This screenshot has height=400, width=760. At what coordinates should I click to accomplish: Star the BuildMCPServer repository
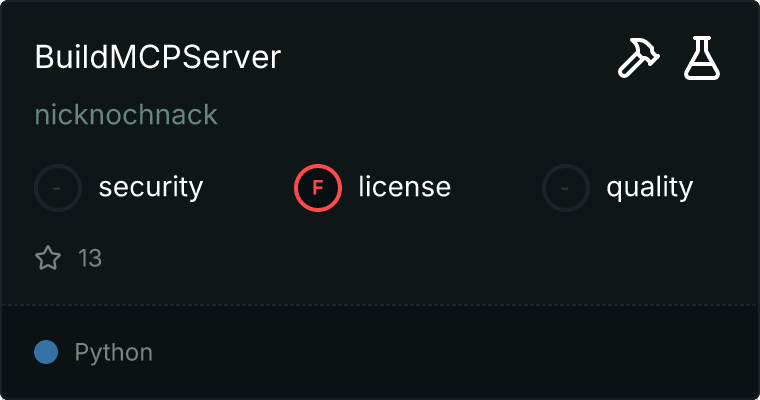coord(48,259)
